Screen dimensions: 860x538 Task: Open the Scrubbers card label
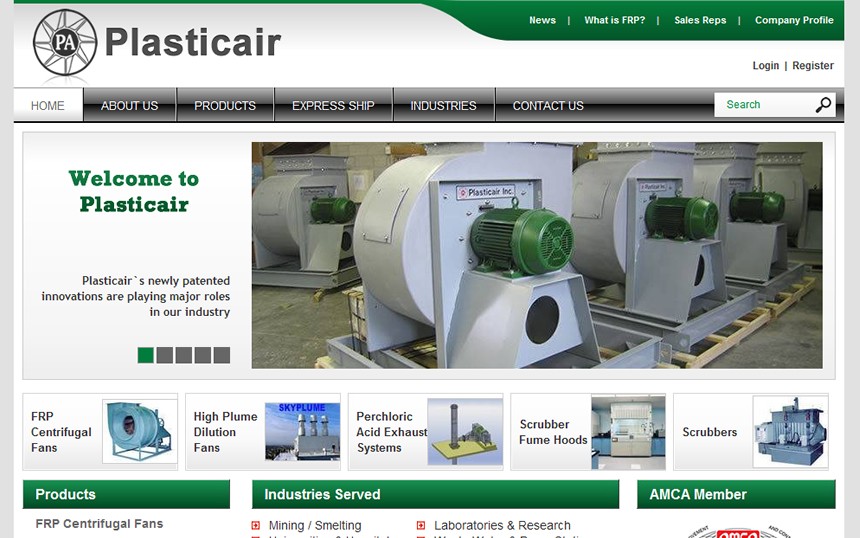point(710,432)
